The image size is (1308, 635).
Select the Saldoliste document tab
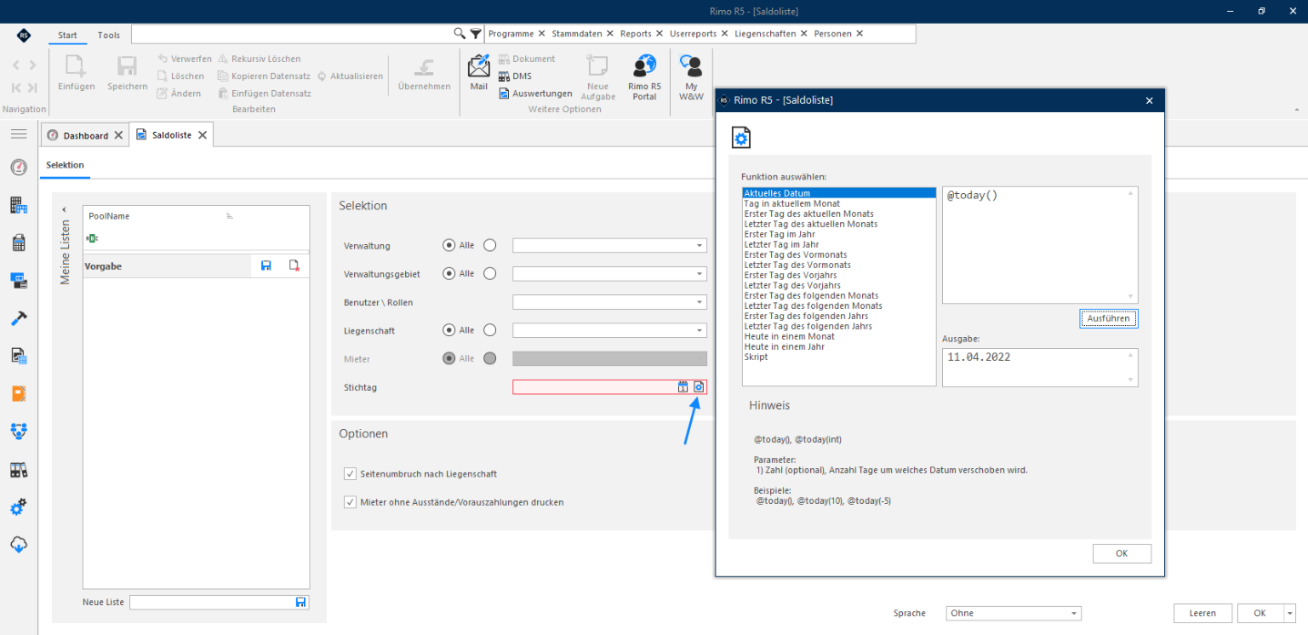171,135
